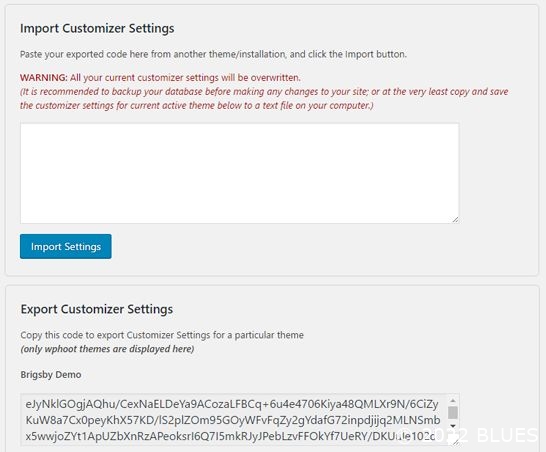Click the export code line starting eJyNklGOgjAQhu

(232, 404)
